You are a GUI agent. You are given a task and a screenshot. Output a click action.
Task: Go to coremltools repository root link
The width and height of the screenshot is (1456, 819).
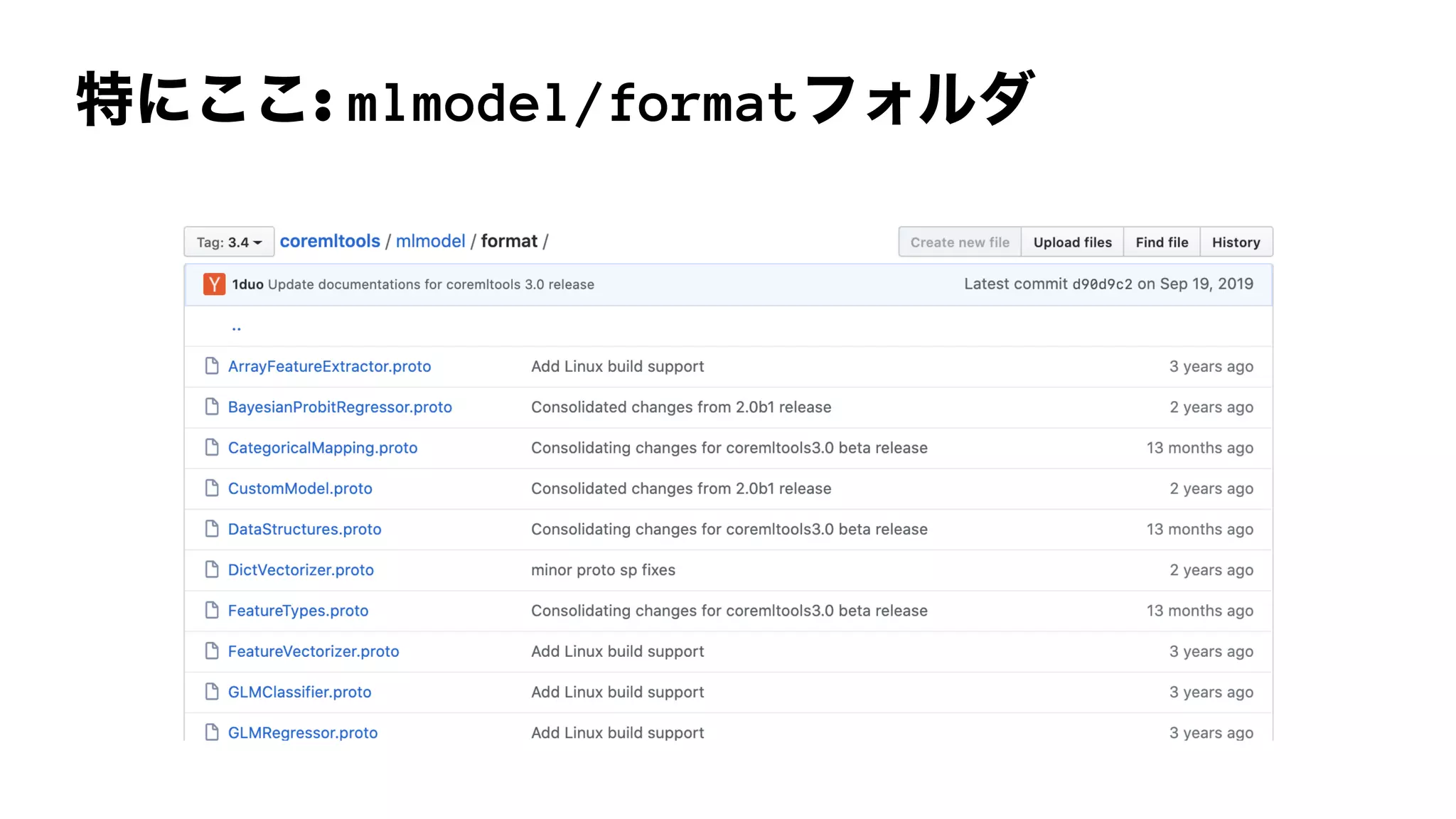pyautogui.click(x=330, y=241)
